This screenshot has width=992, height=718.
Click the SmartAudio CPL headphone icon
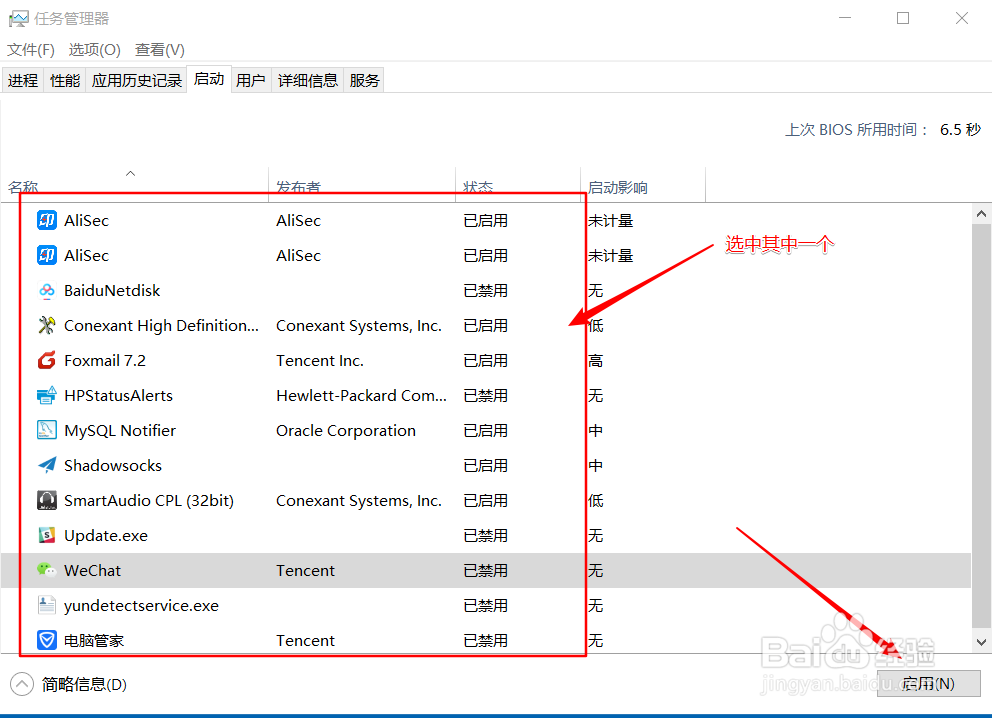(47, 500)
